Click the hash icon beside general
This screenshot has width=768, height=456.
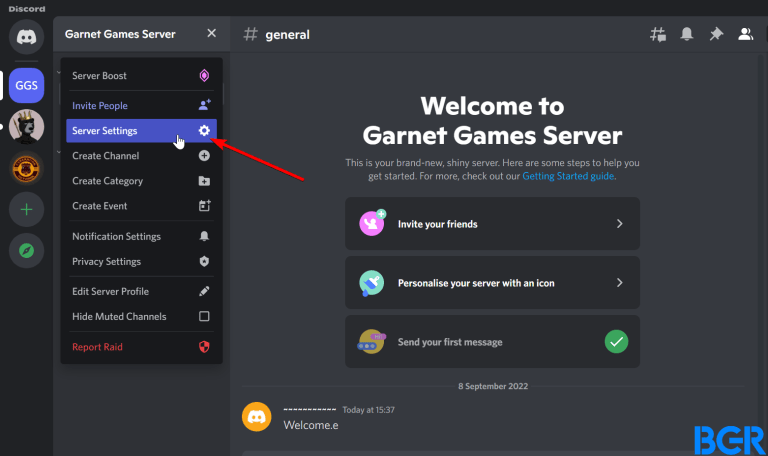(250, 34)
